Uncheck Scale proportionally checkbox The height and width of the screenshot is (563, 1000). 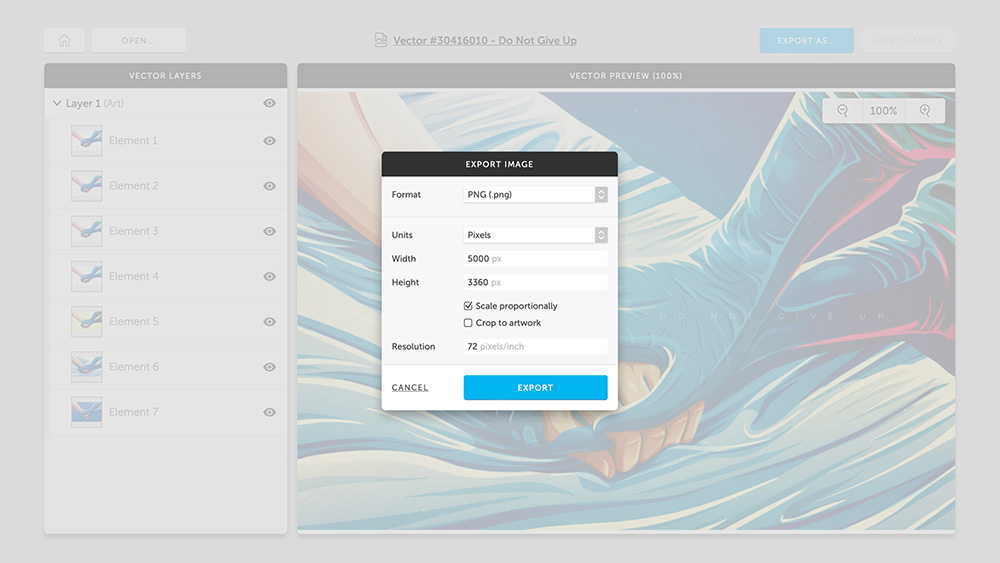(x=468, y=306)
